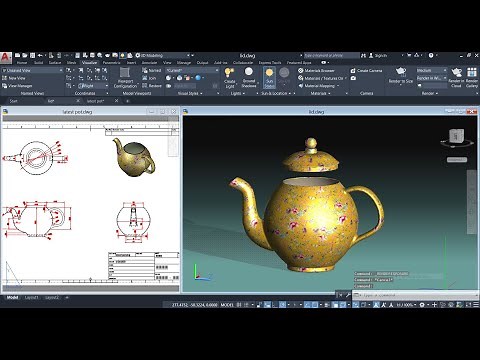This screenshot has height=360, width=480.
Task: Add a new drawing tab with plus
Action: (127, 101)
